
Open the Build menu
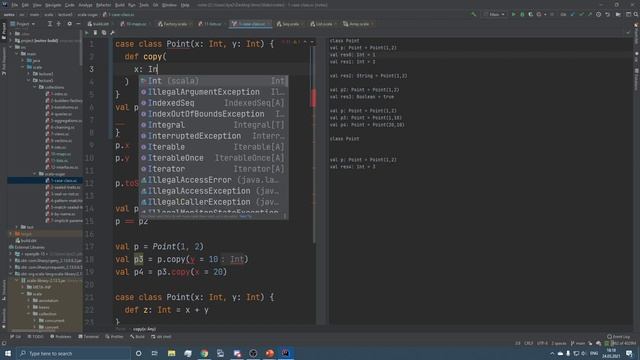[120, 5]
